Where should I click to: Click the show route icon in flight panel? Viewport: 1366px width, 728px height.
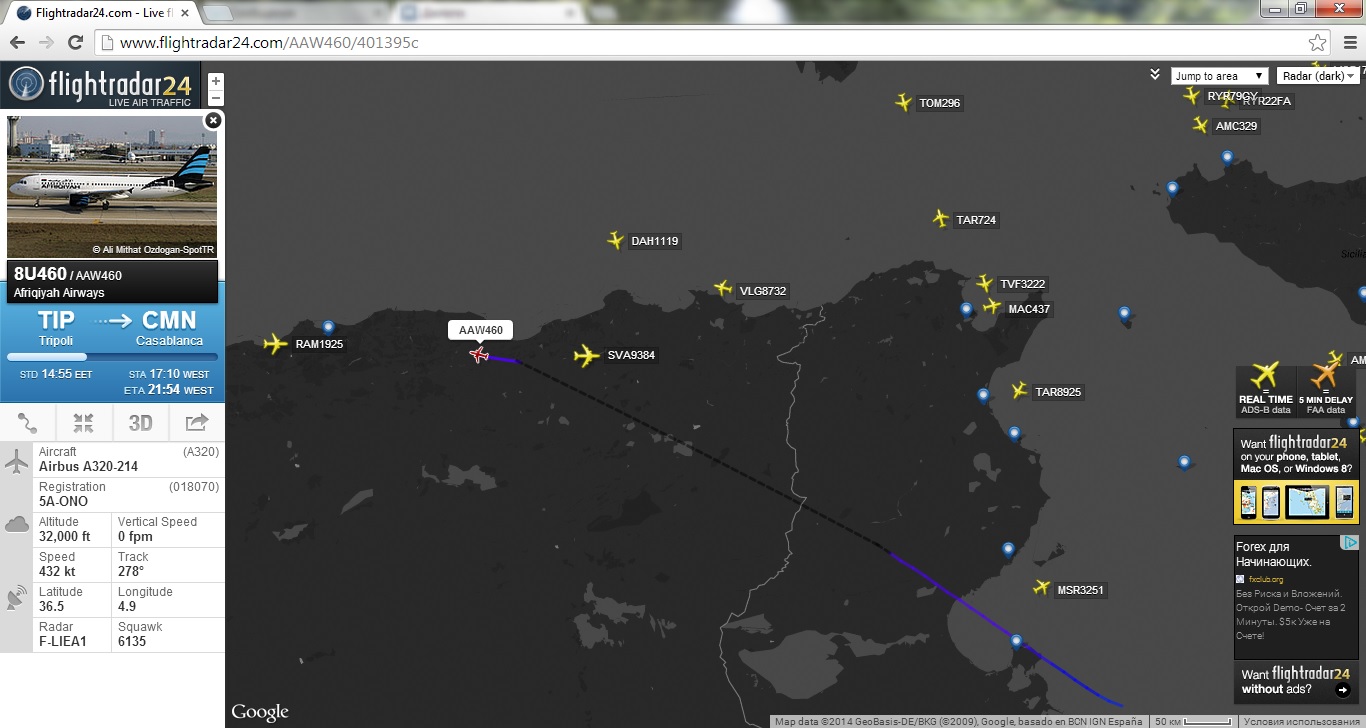(x=28, y=423)
